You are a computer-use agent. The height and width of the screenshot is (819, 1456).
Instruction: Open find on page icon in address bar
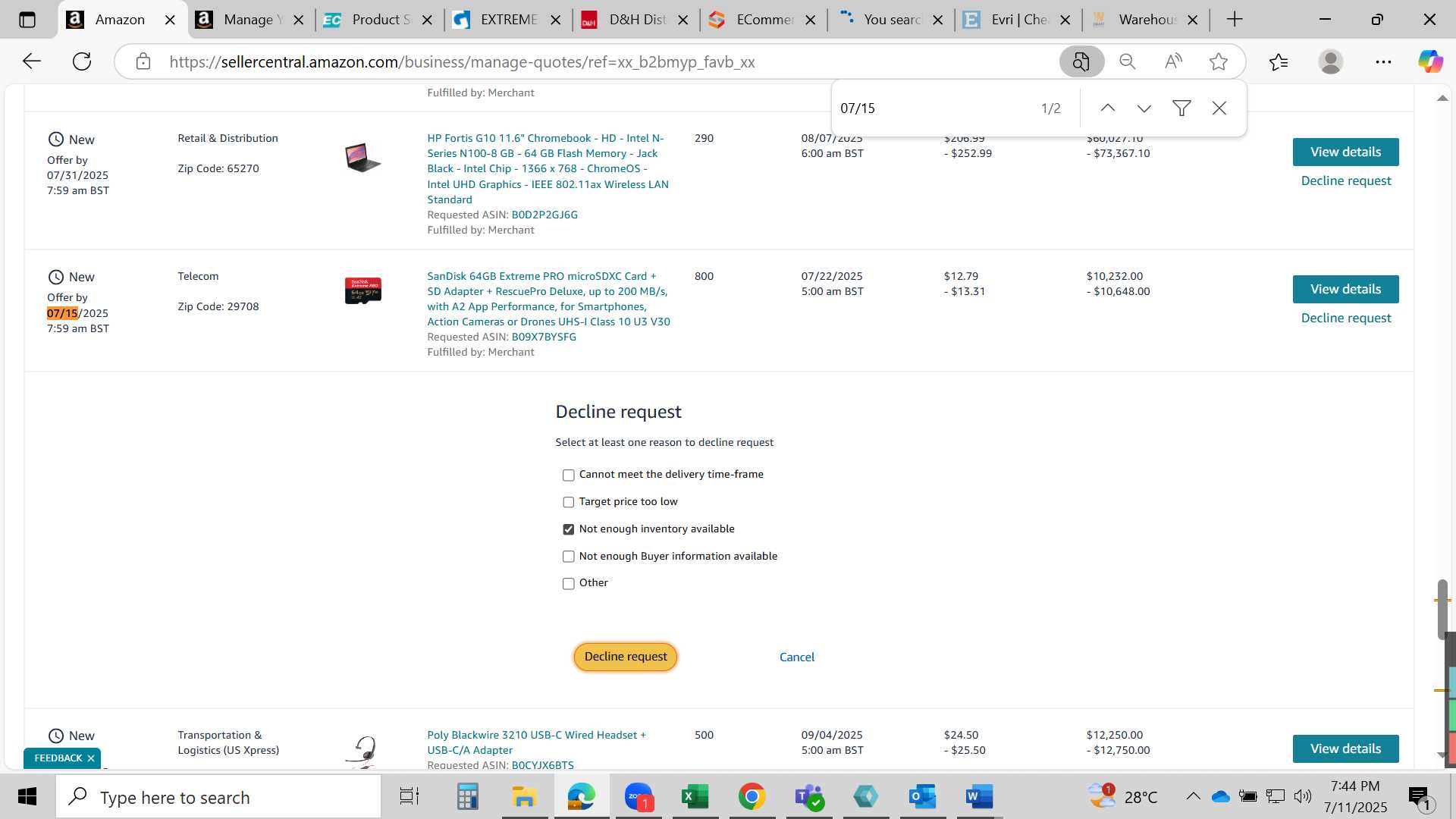[x=1081, y=61]
